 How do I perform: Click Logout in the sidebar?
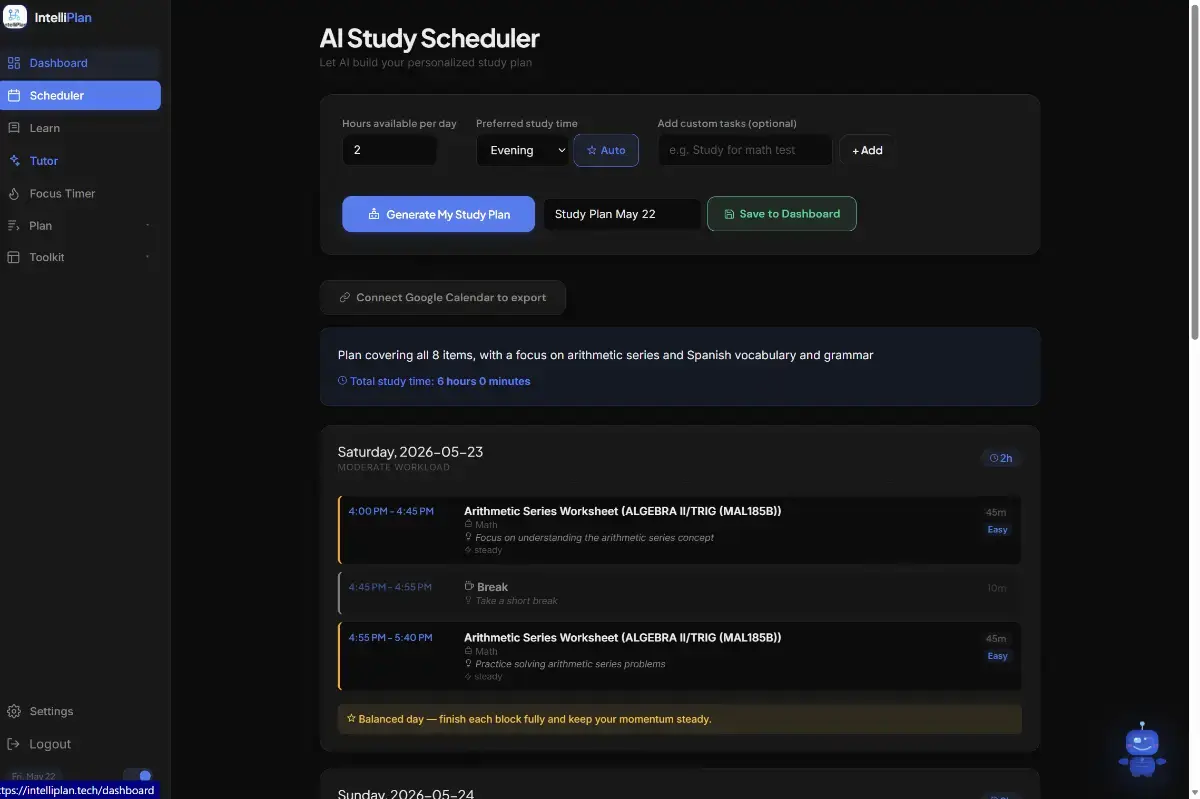point(80,744)
